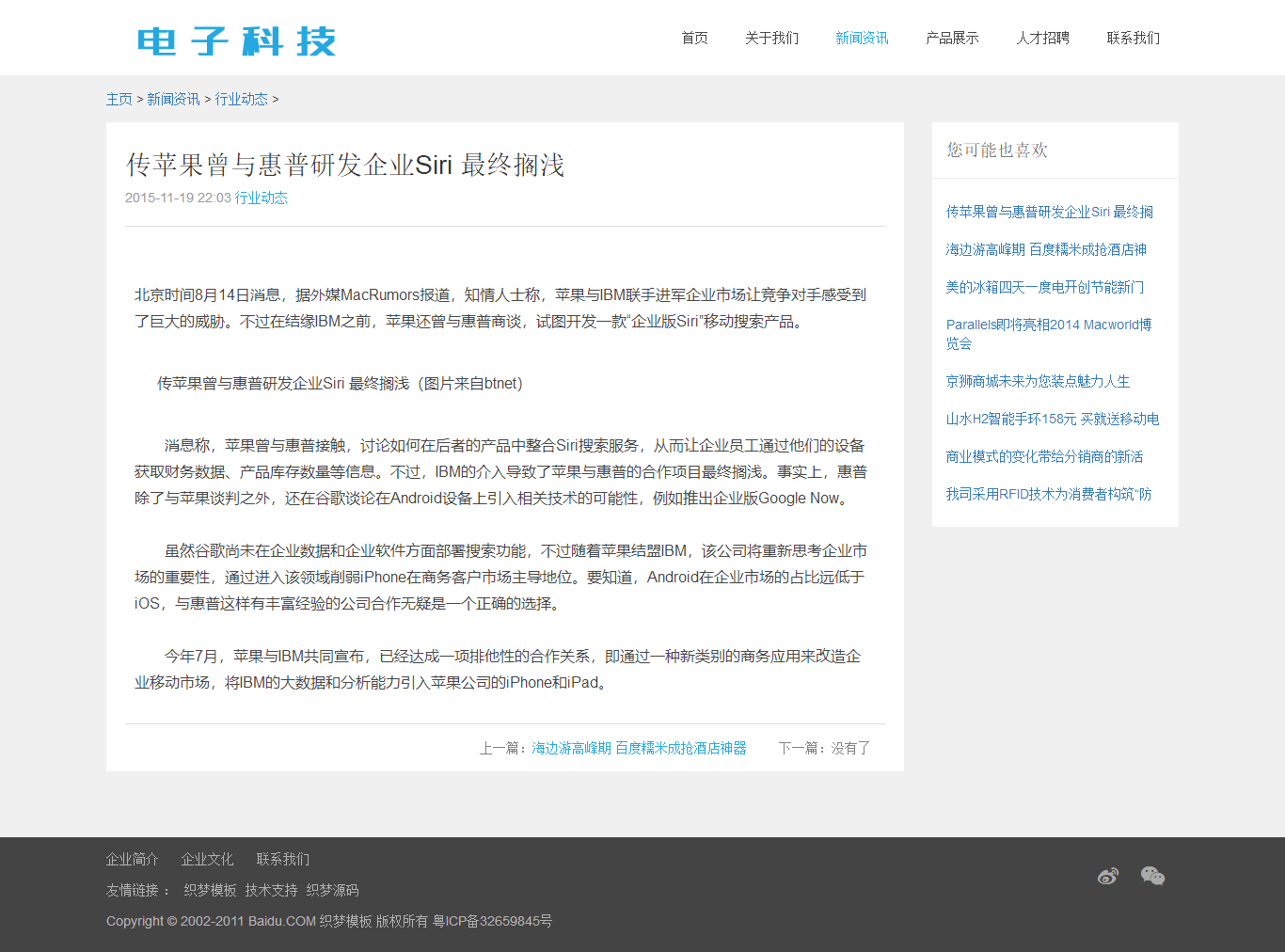Screen dimensions: 1285x952
Task: Click the paragraph starting 消息称
Action: [x=500, y=471]
